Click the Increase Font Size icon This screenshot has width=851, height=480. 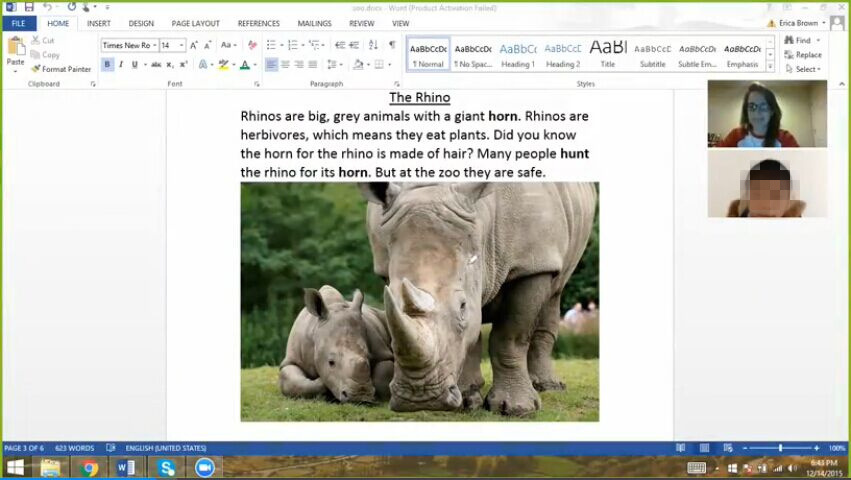[x=194, y=45]
